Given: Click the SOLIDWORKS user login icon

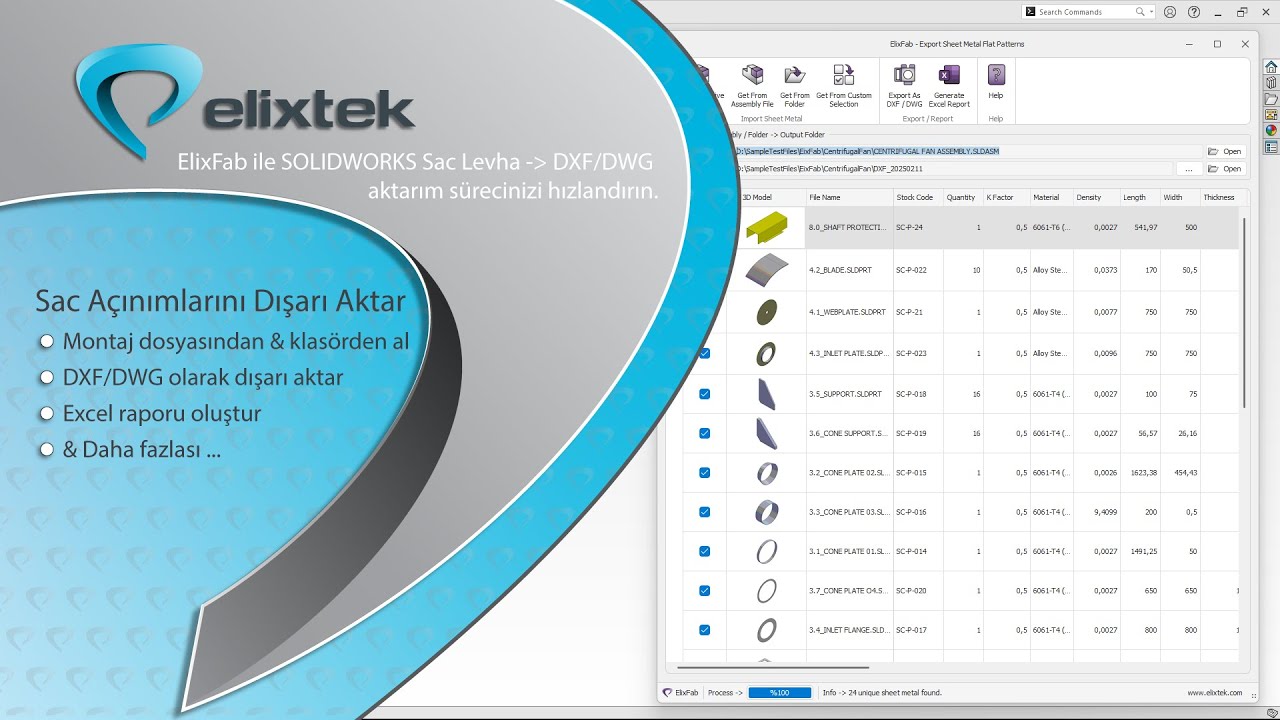Looking at the screenshot, I should point(1171,12).
